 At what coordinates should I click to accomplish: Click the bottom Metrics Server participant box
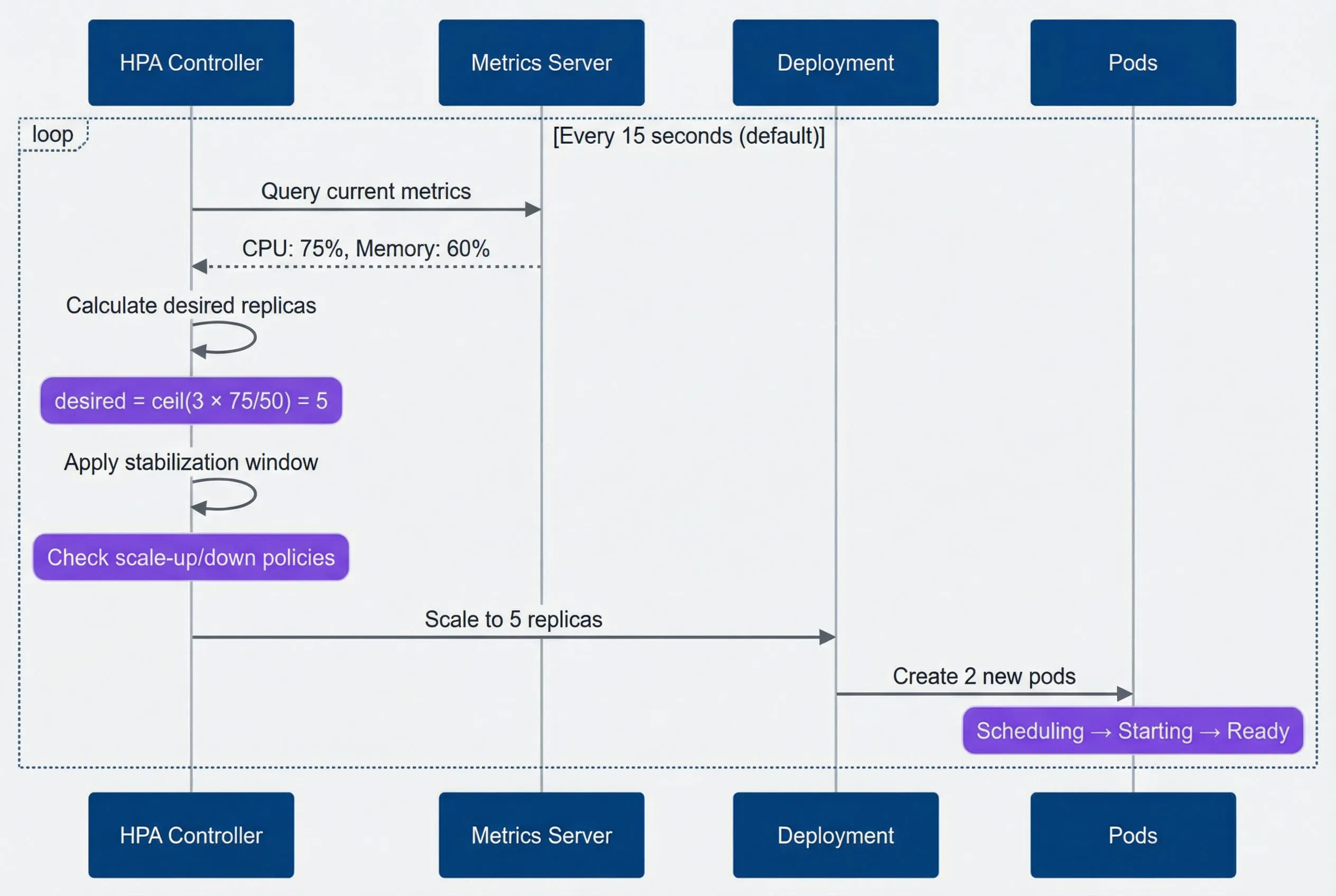[x=541, y=835]
